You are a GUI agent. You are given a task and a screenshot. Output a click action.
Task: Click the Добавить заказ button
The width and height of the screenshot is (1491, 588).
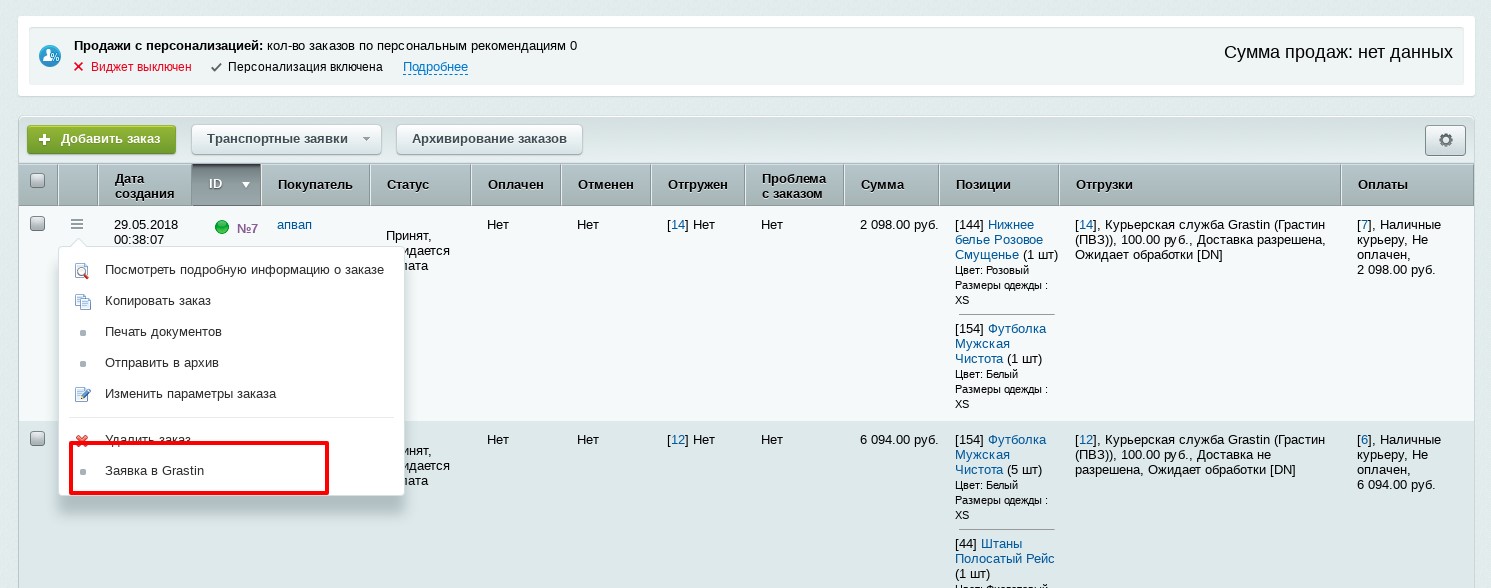[x=101, y=139]
